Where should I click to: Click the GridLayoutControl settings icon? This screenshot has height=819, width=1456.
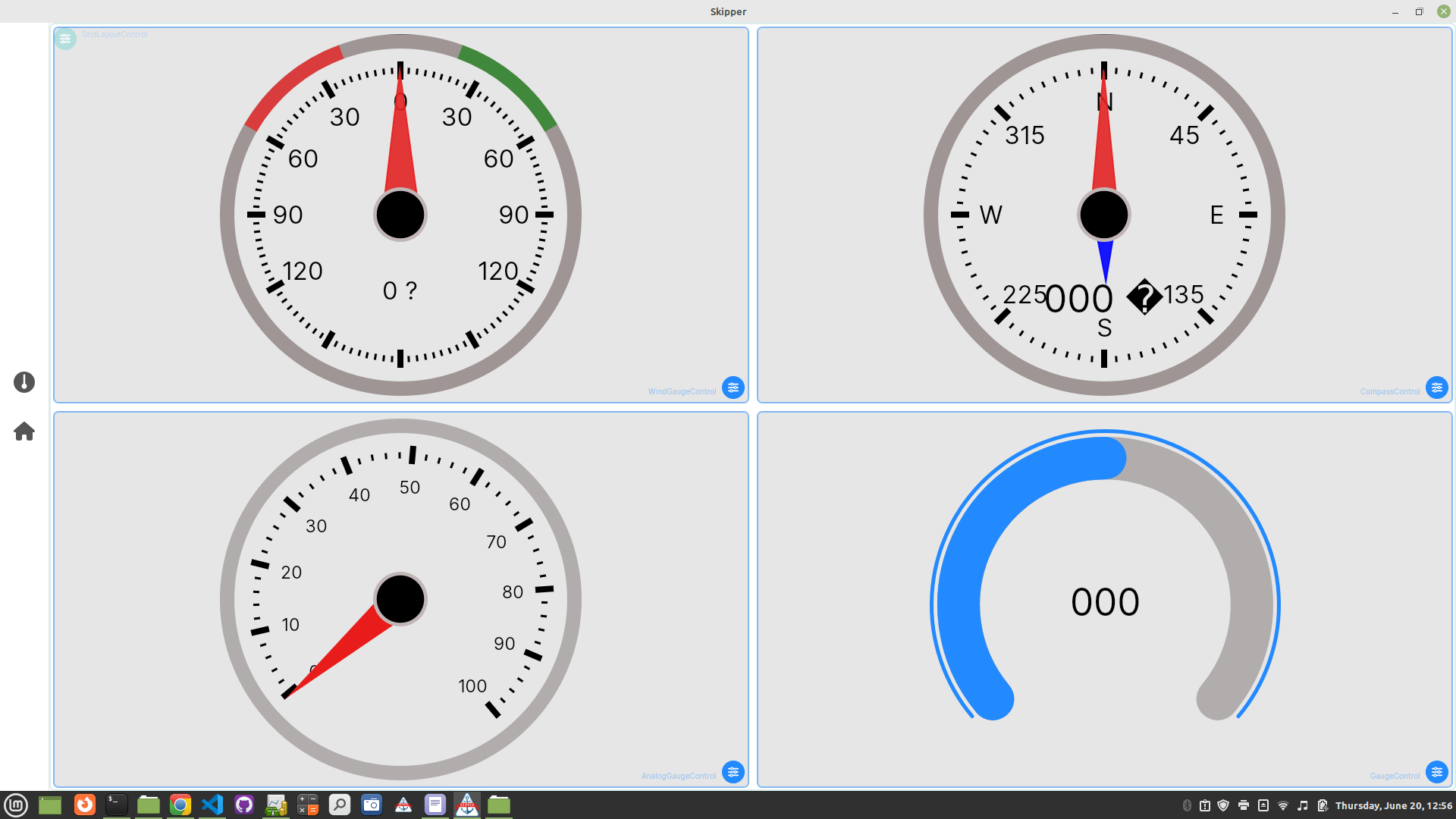pos(65,38)
